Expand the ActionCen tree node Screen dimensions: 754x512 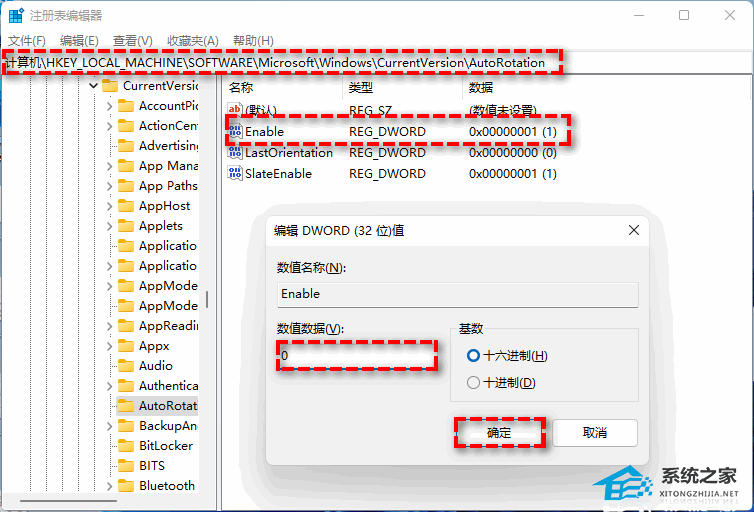(x=109, y=126)
